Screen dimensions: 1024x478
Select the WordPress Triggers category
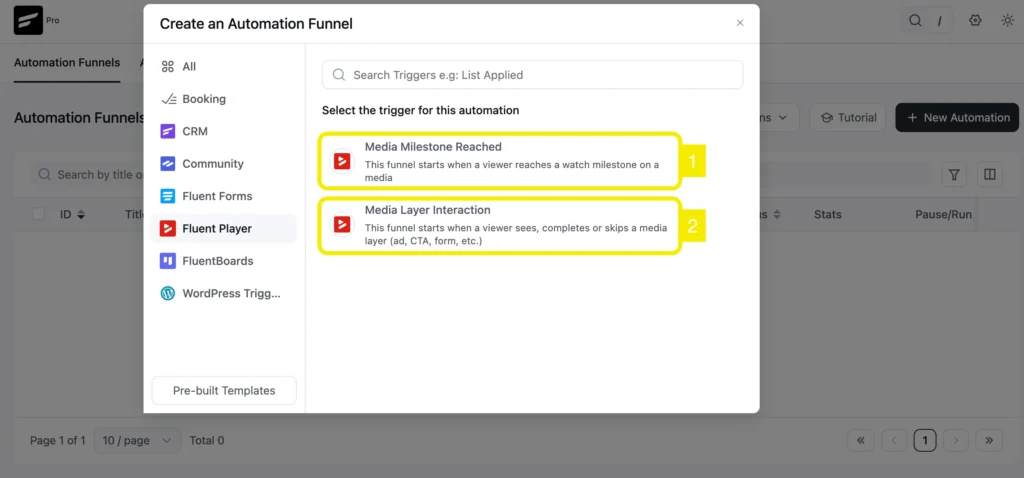coord(223,293)
